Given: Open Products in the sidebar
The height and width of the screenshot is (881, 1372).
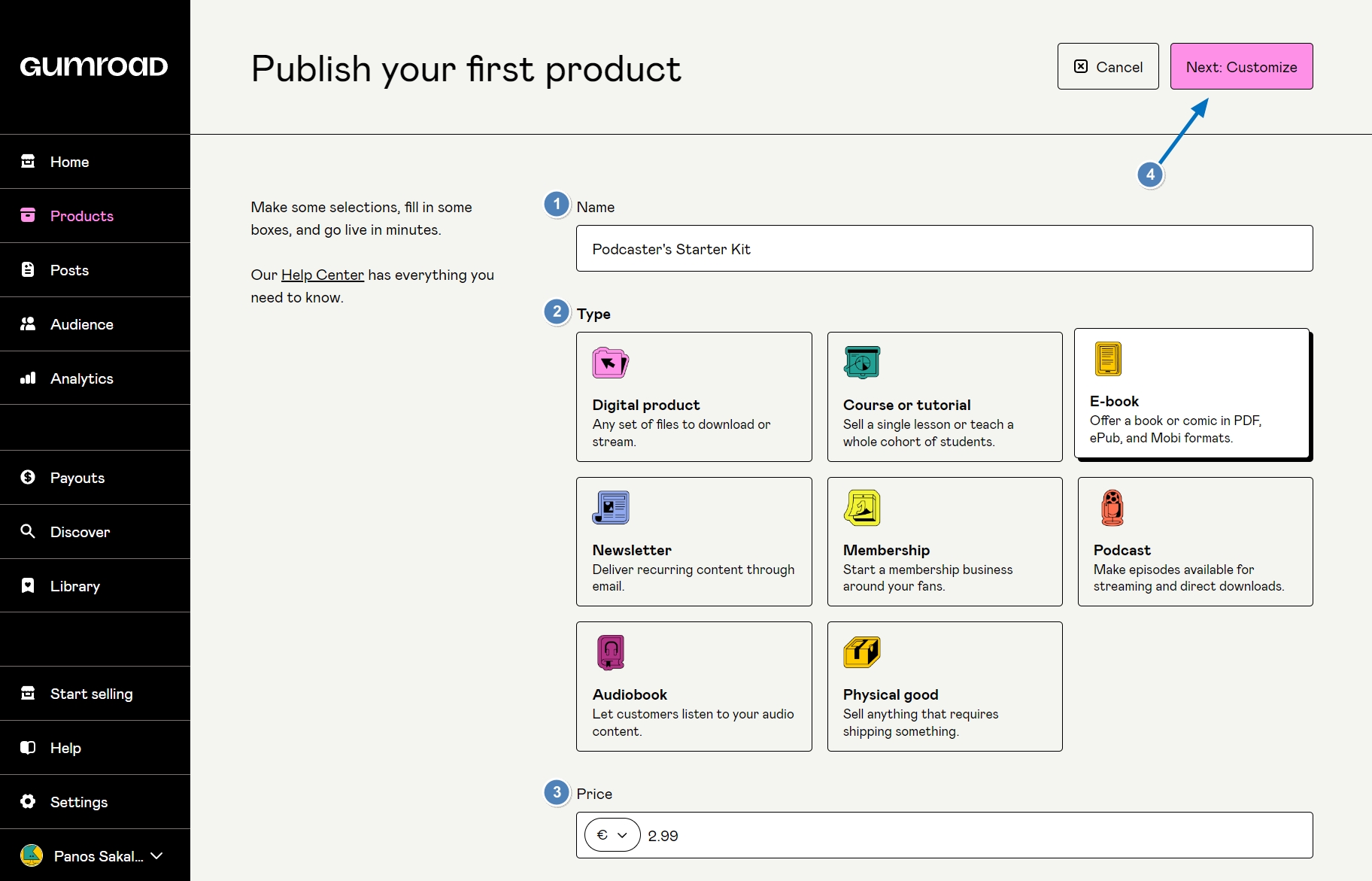Looking at the screenshot, I should pyautogui.click(x=81, y=216).
